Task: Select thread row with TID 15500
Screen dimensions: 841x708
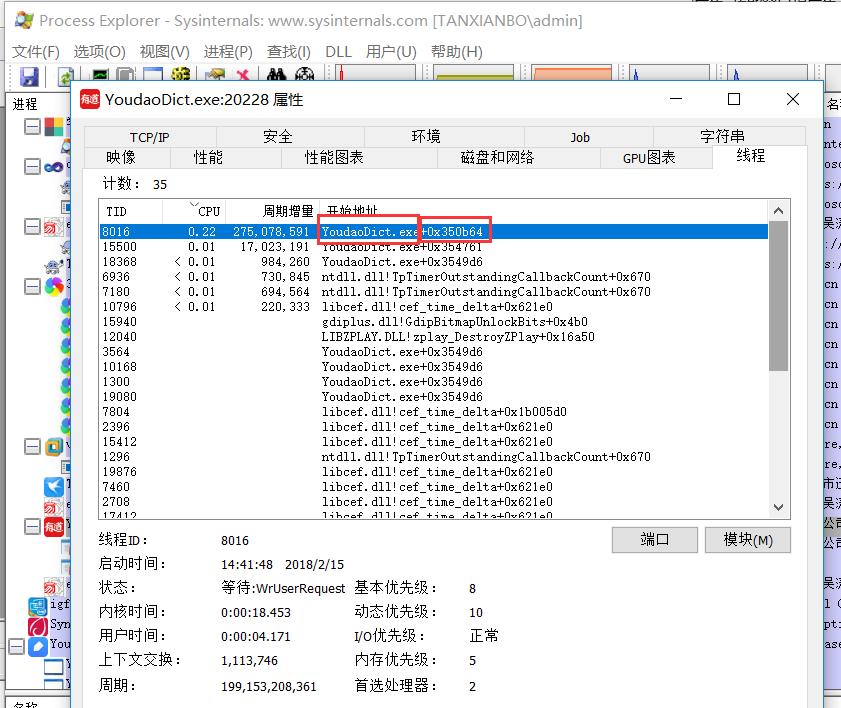Action: tap(433, 247)
